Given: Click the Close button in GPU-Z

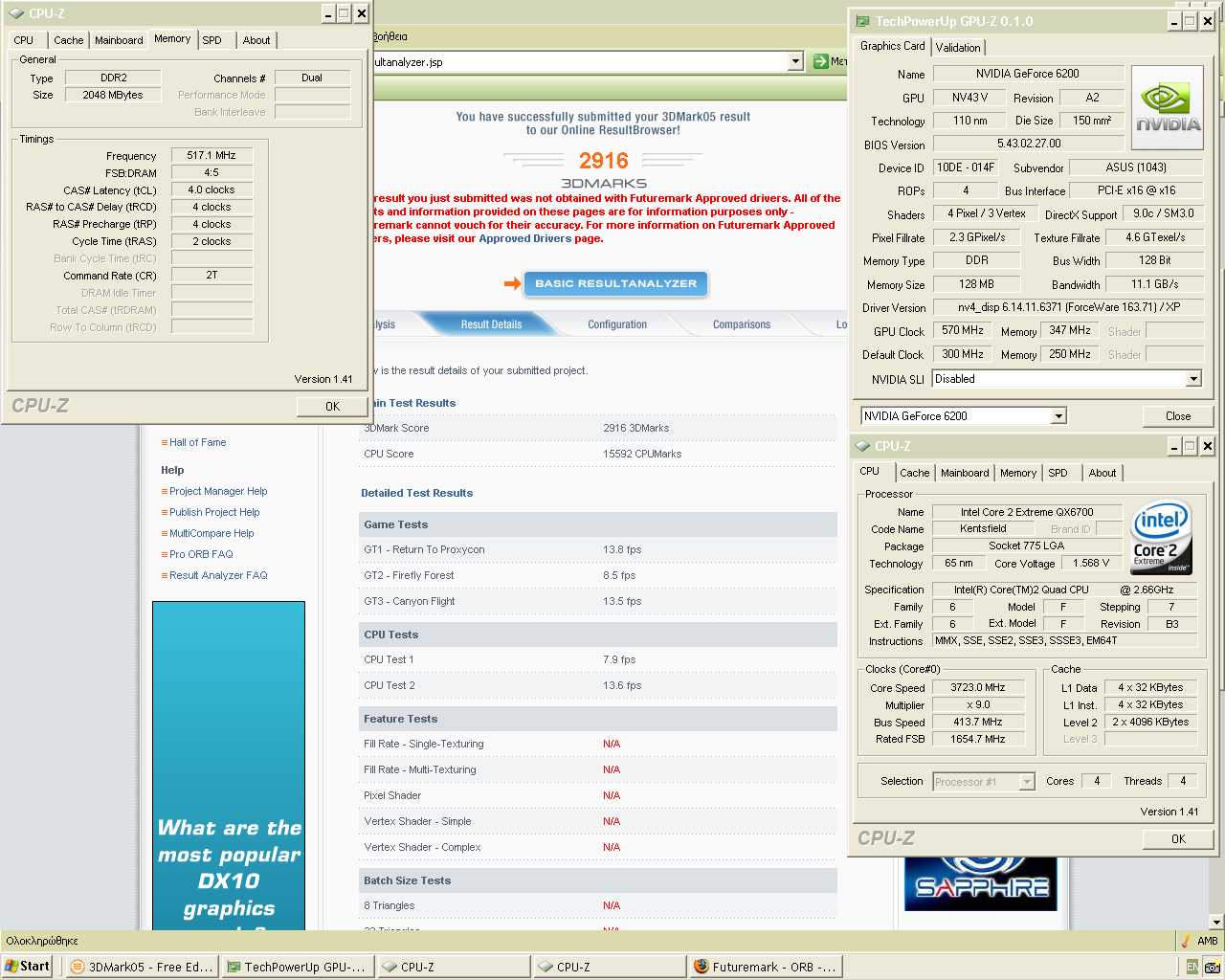Looking at the screenshot, I should coord(1178,416).
